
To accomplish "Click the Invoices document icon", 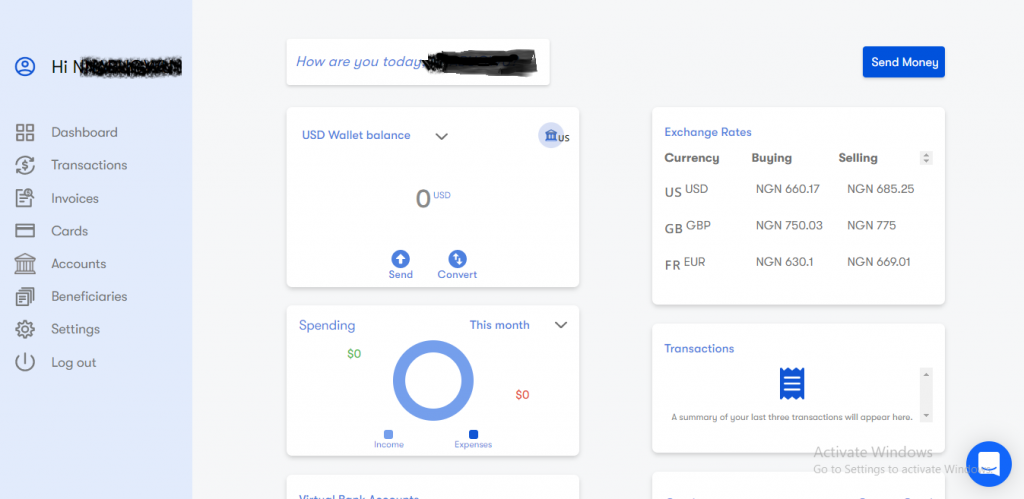I will (25, 198).
